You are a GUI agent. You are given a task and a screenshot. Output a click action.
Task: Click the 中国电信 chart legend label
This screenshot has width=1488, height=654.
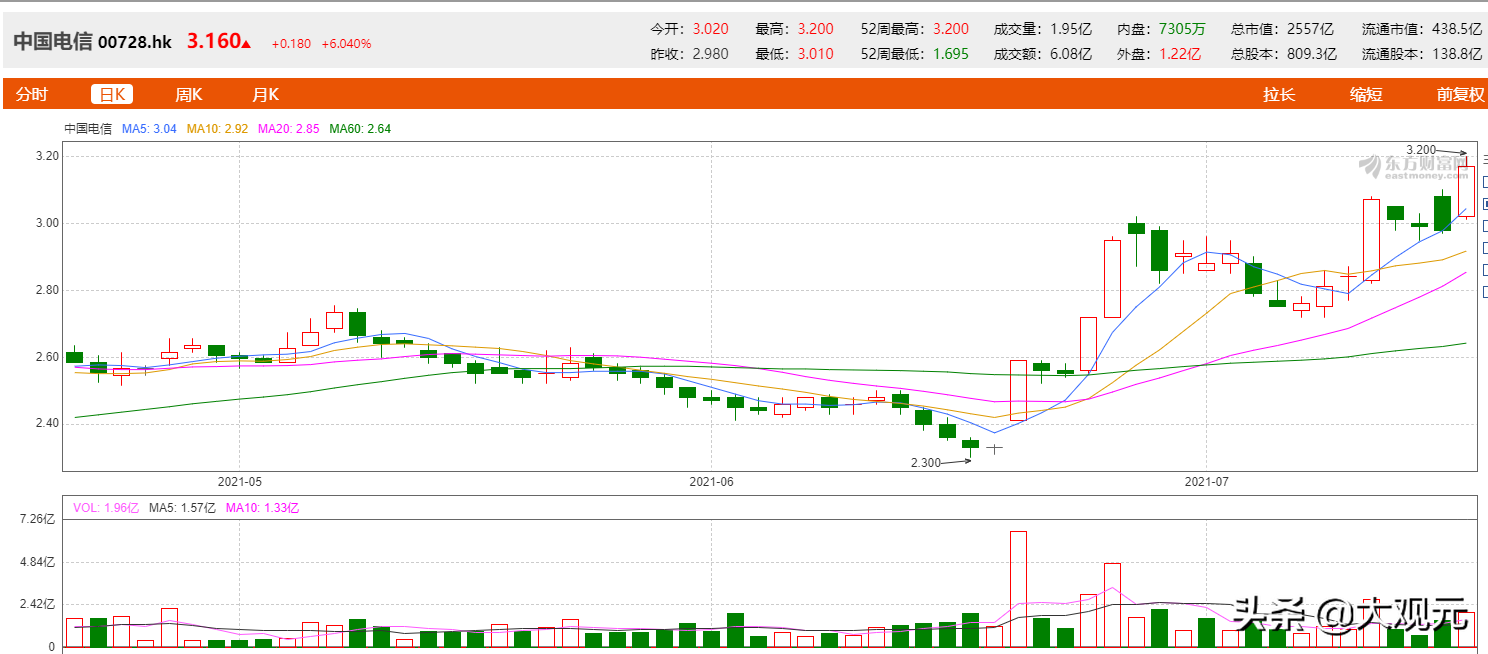pyautogui.click(x=88, y=128)
